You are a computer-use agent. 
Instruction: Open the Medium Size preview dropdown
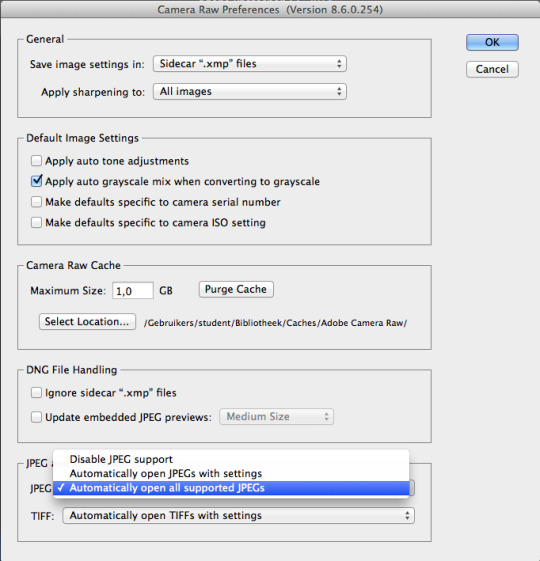click(x=276, y=416)
